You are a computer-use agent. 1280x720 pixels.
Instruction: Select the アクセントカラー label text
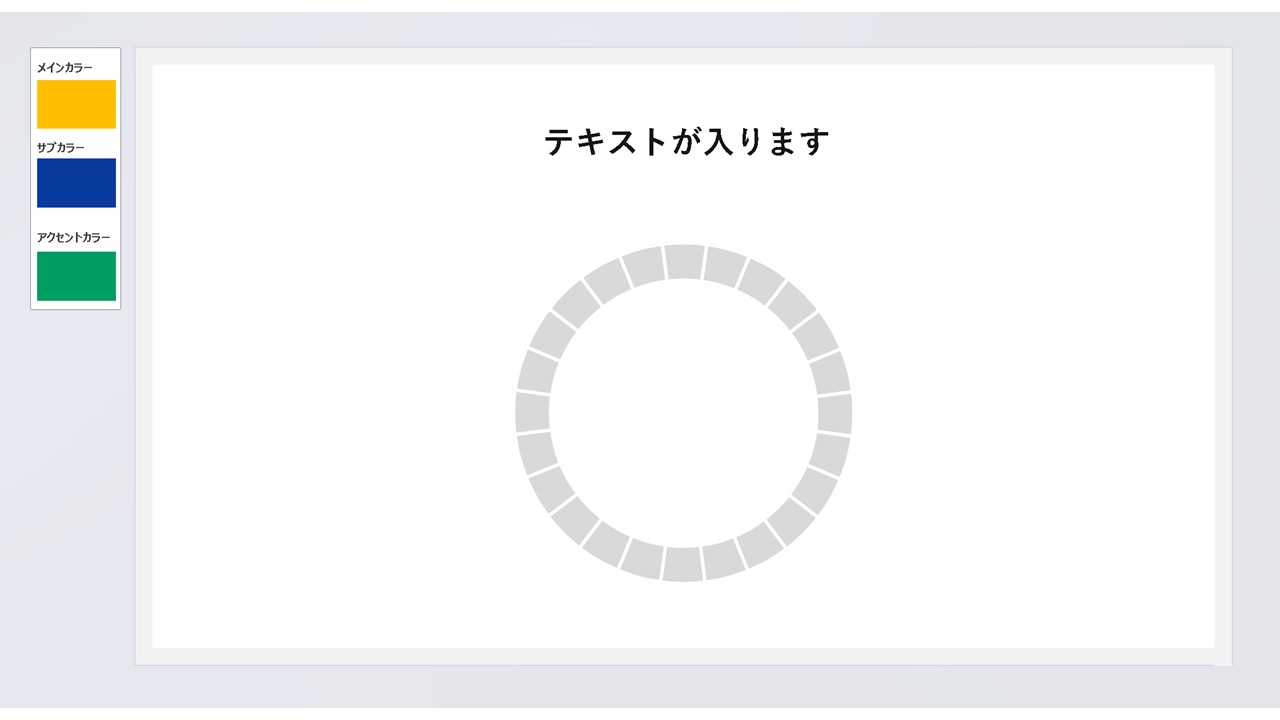pyautogui.click(x=74, y=238)
